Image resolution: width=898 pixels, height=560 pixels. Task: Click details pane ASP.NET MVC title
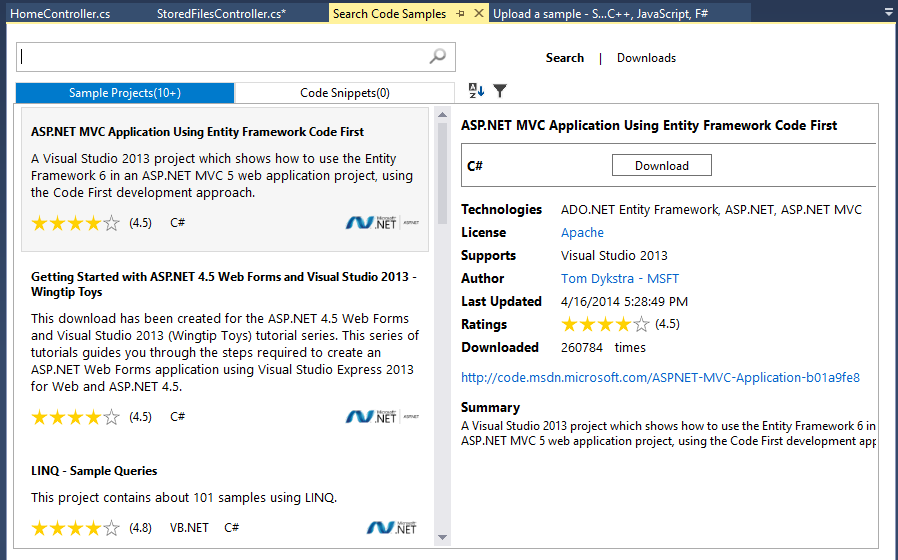tap(649, 125)
